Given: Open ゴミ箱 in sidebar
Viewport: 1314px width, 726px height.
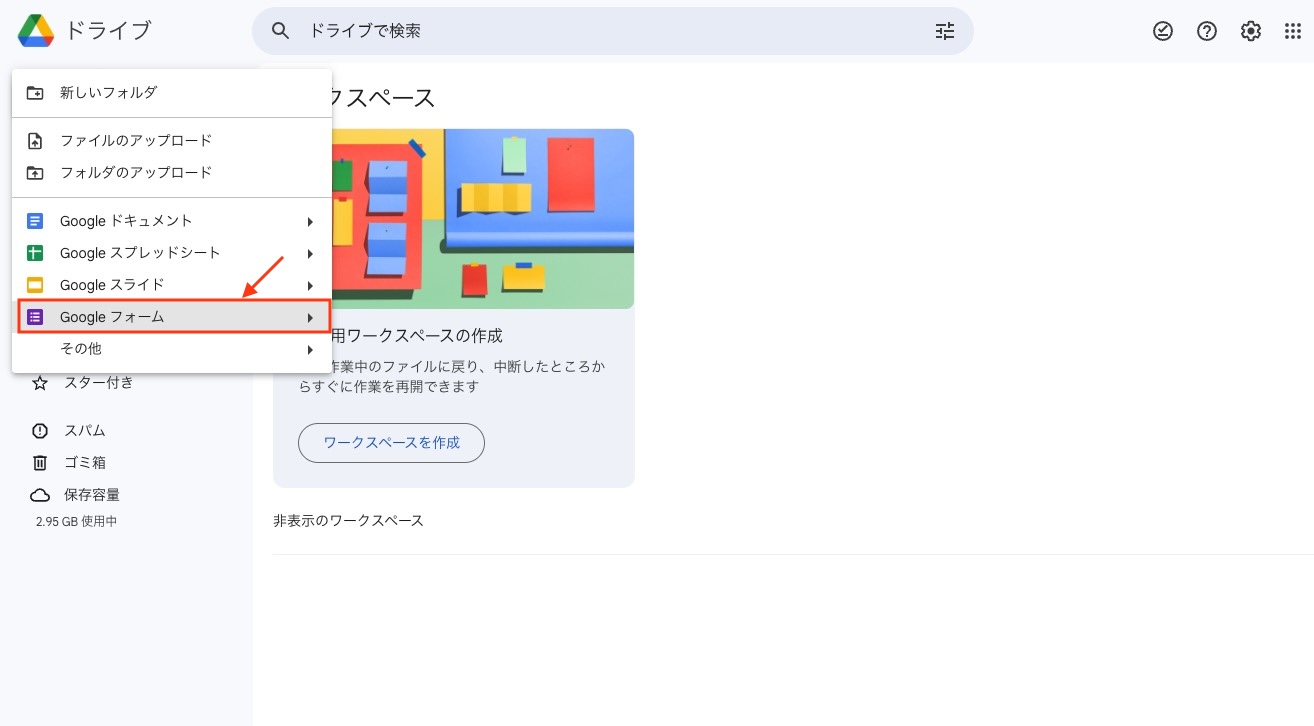Looking at the screenshot, I should pos(85,463).
